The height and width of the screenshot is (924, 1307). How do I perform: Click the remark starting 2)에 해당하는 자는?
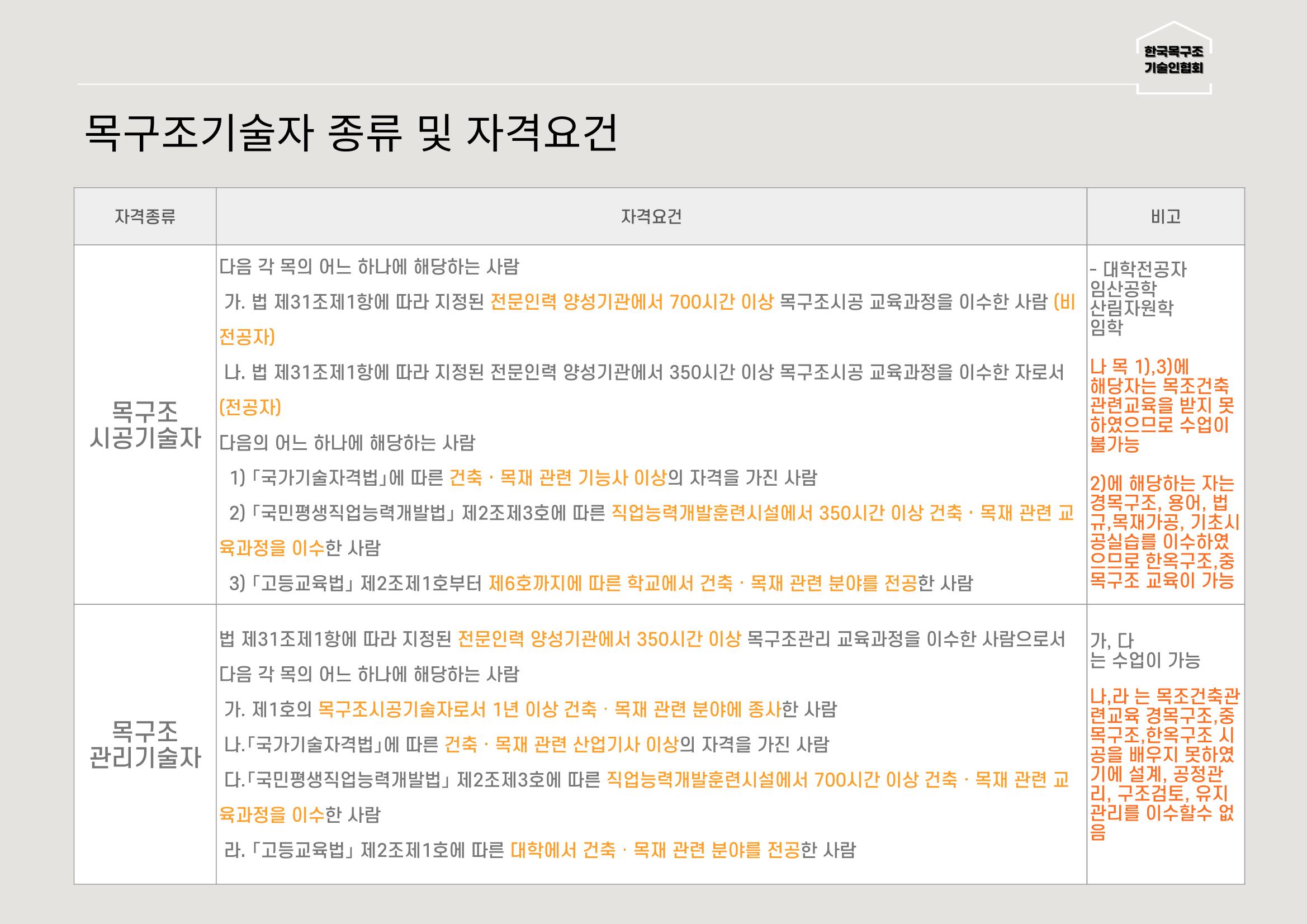1164,532
